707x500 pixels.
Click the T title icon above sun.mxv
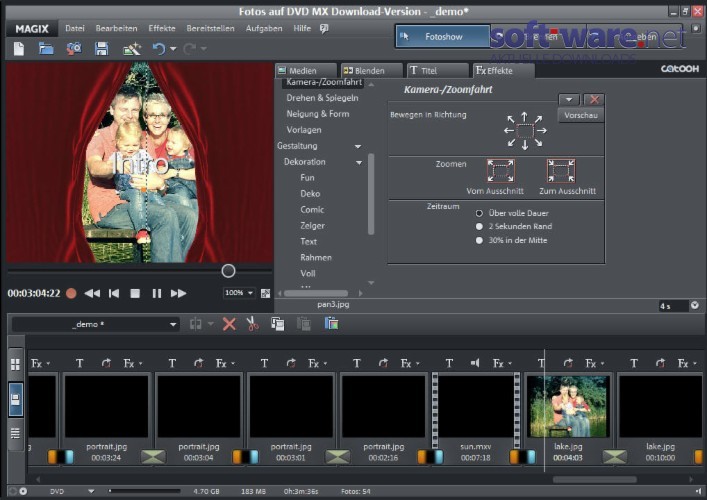coord(449,363)
